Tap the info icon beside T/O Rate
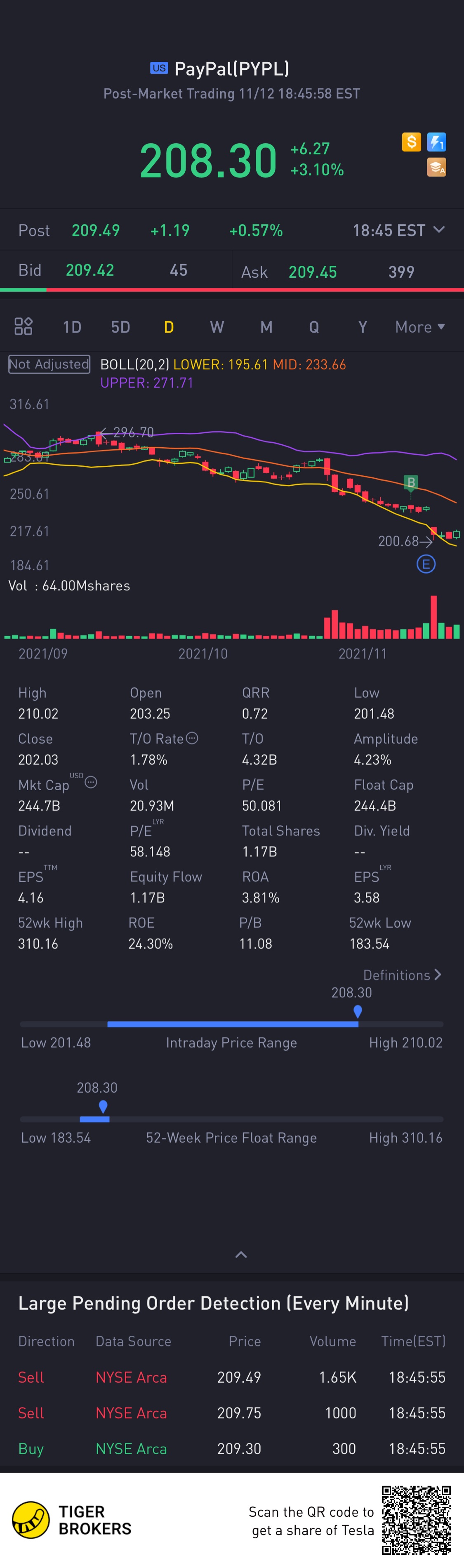 click(x=192, y=738)
